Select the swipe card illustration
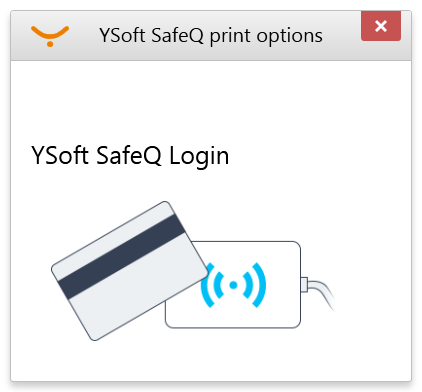This screenshot has width=422, height=392. [x=130, y=271]
